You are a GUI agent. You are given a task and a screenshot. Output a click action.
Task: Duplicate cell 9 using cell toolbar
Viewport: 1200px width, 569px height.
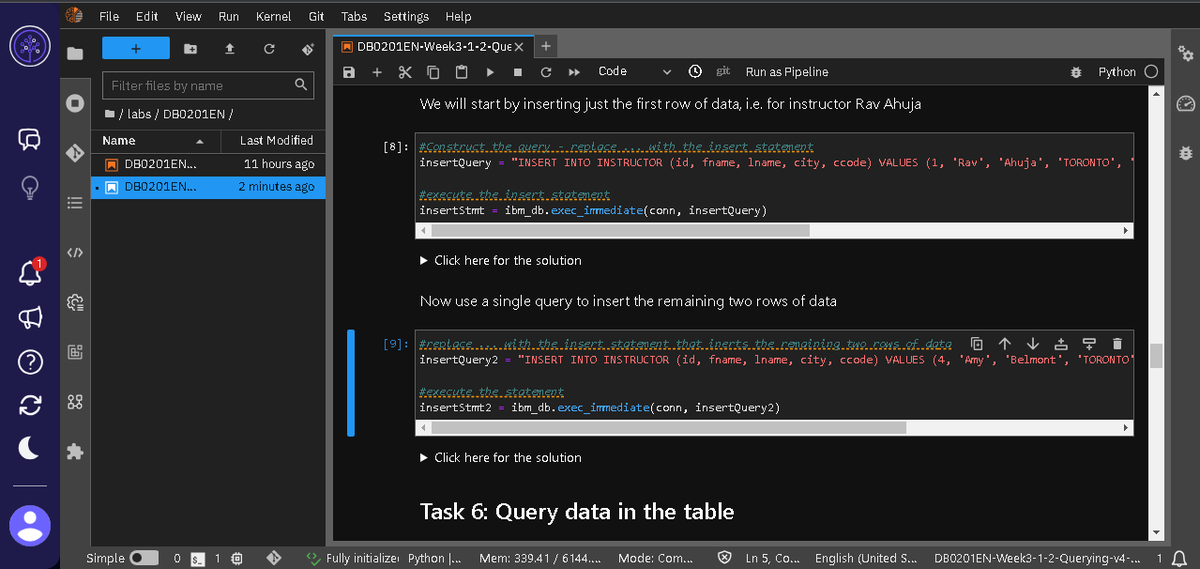pyautogui.click(x=977, y=343)
